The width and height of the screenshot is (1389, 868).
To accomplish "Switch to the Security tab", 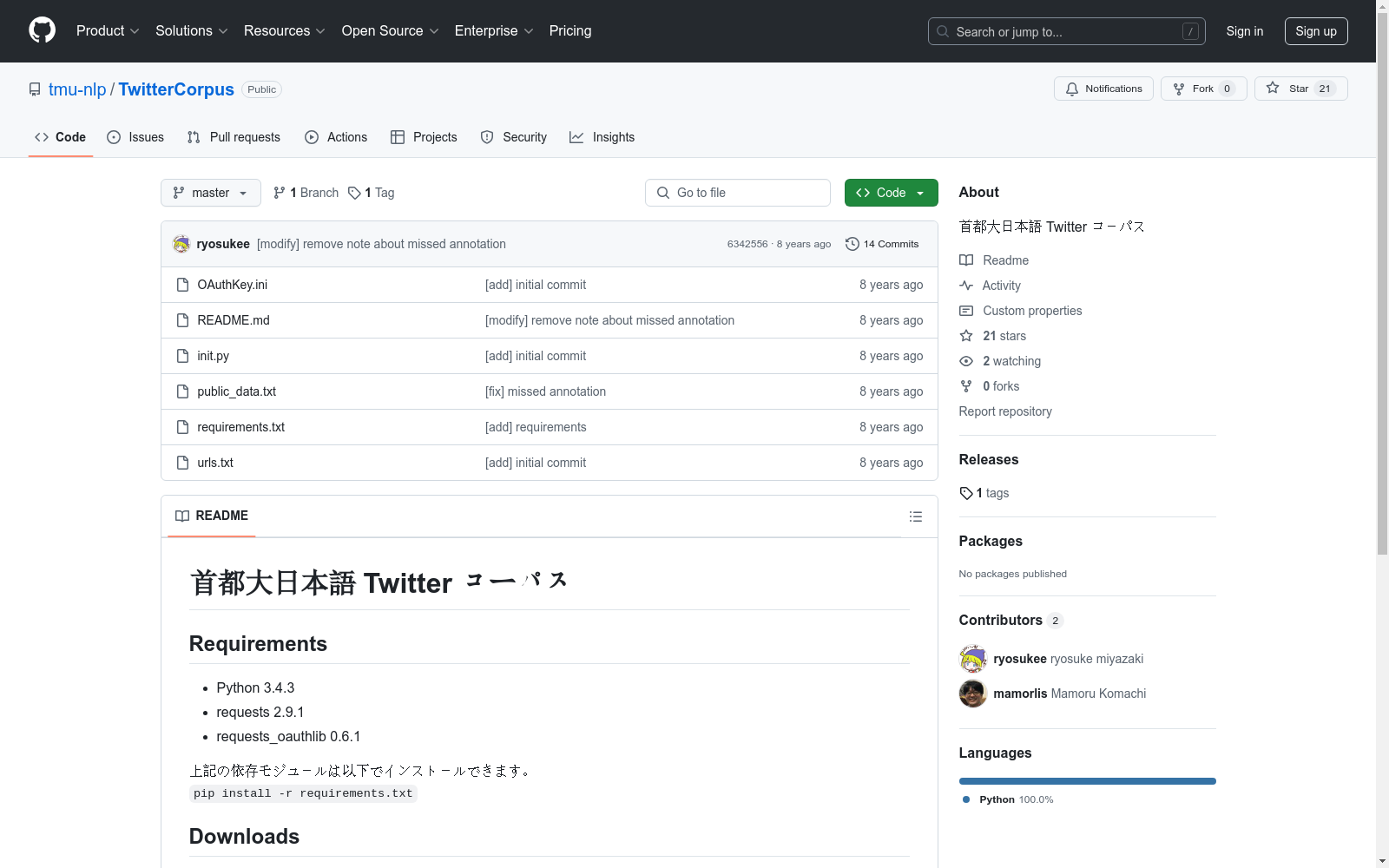I will [x=514, y=137].
